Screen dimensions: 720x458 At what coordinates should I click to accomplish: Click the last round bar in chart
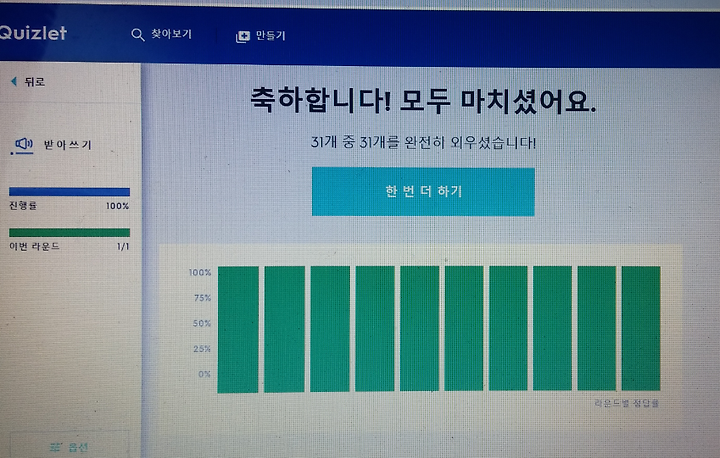point(641,328)
